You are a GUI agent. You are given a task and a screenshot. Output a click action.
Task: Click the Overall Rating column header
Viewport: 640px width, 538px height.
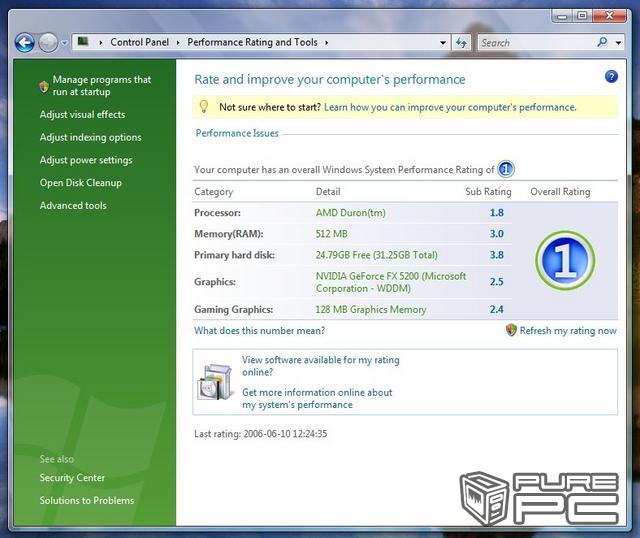pos(560,191)
